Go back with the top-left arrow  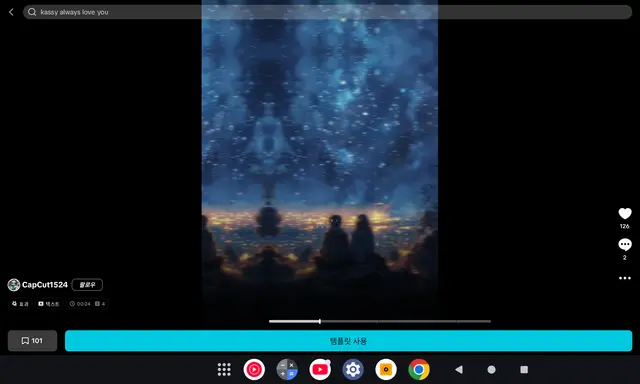11,12
